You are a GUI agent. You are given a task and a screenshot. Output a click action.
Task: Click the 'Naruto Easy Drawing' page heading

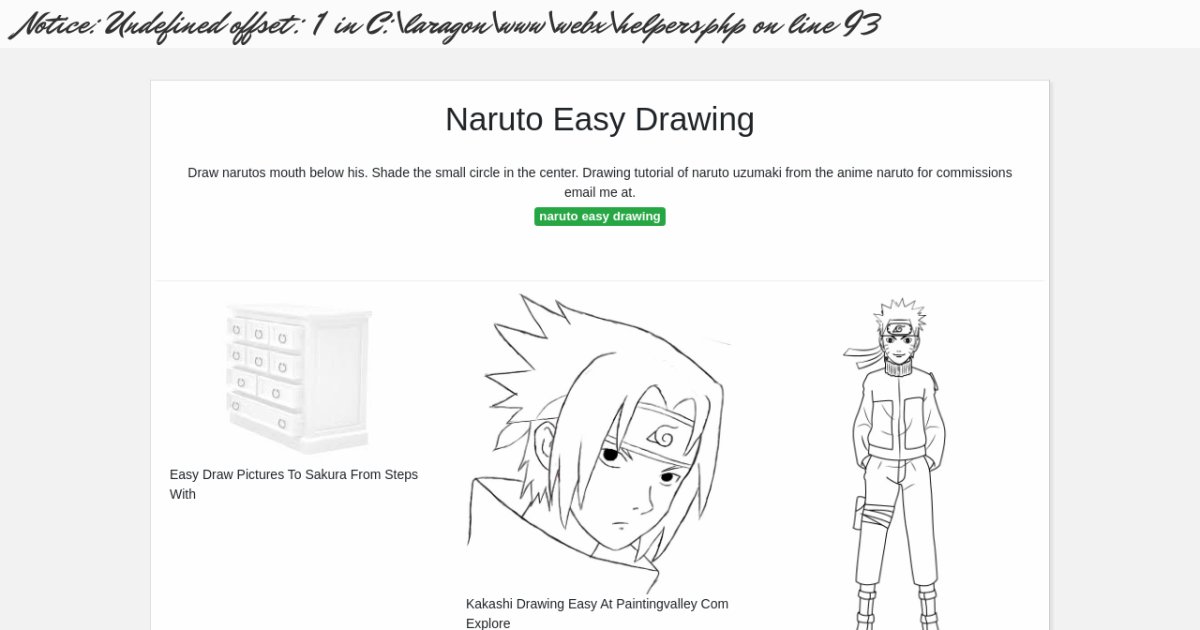[x=600, y=119]
